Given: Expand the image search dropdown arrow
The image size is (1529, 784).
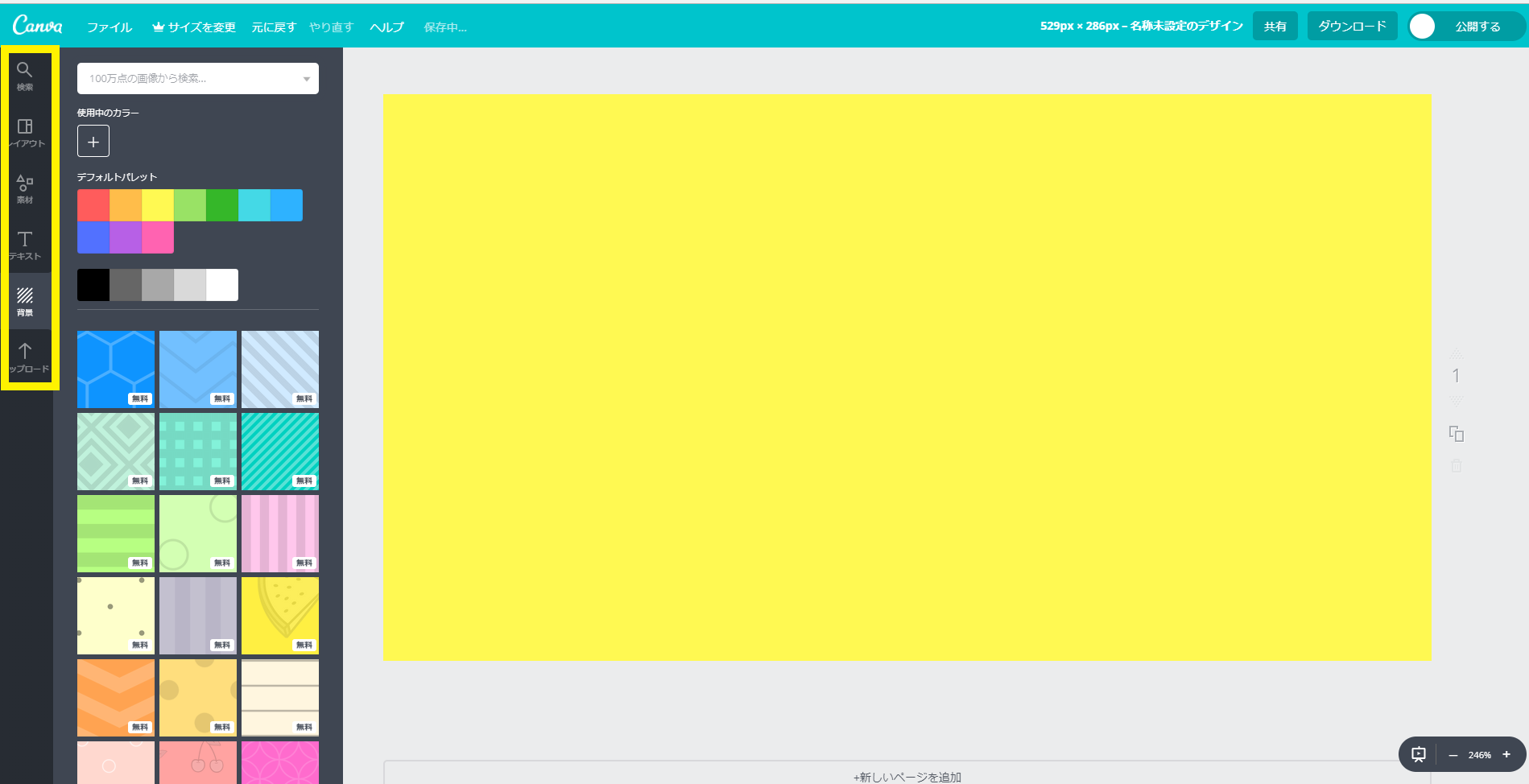Looking at the screenshot, I should [307, 79].
